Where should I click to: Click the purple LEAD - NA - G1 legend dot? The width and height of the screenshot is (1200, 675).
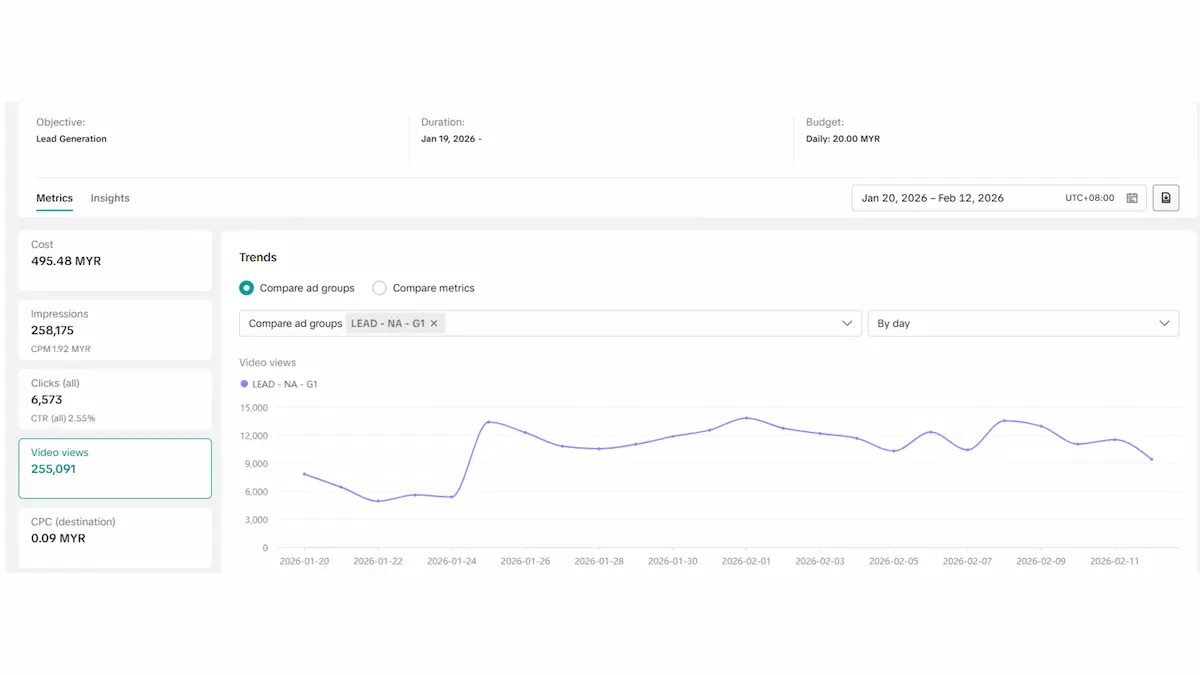(244, 384)
